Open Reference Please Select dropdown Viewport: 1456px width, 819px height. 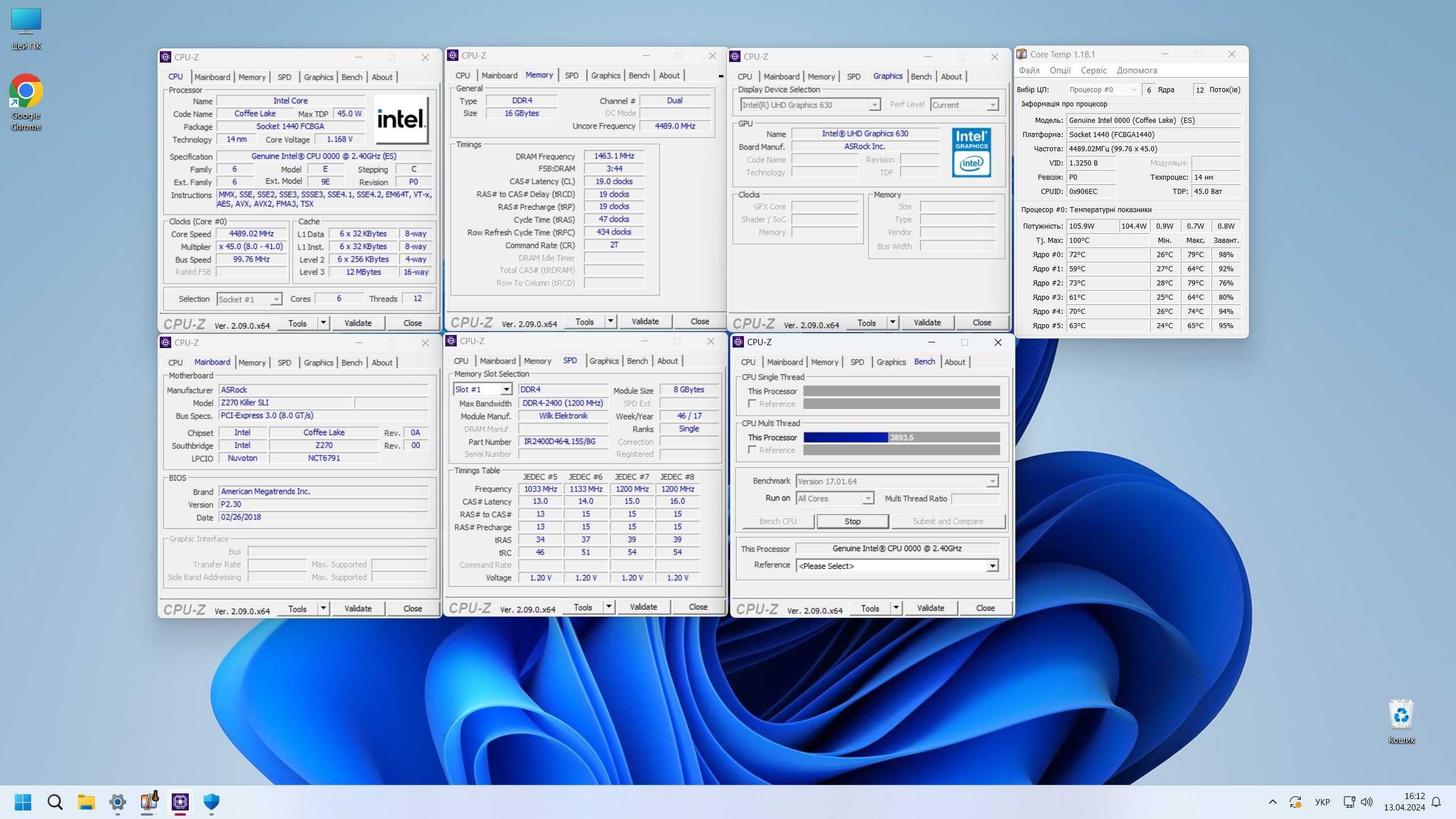[897, 566]
